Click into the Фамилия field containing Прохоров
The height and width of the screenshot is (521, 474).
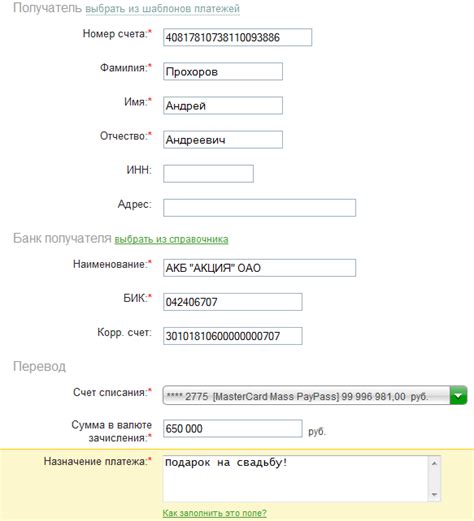click(223, 71)
